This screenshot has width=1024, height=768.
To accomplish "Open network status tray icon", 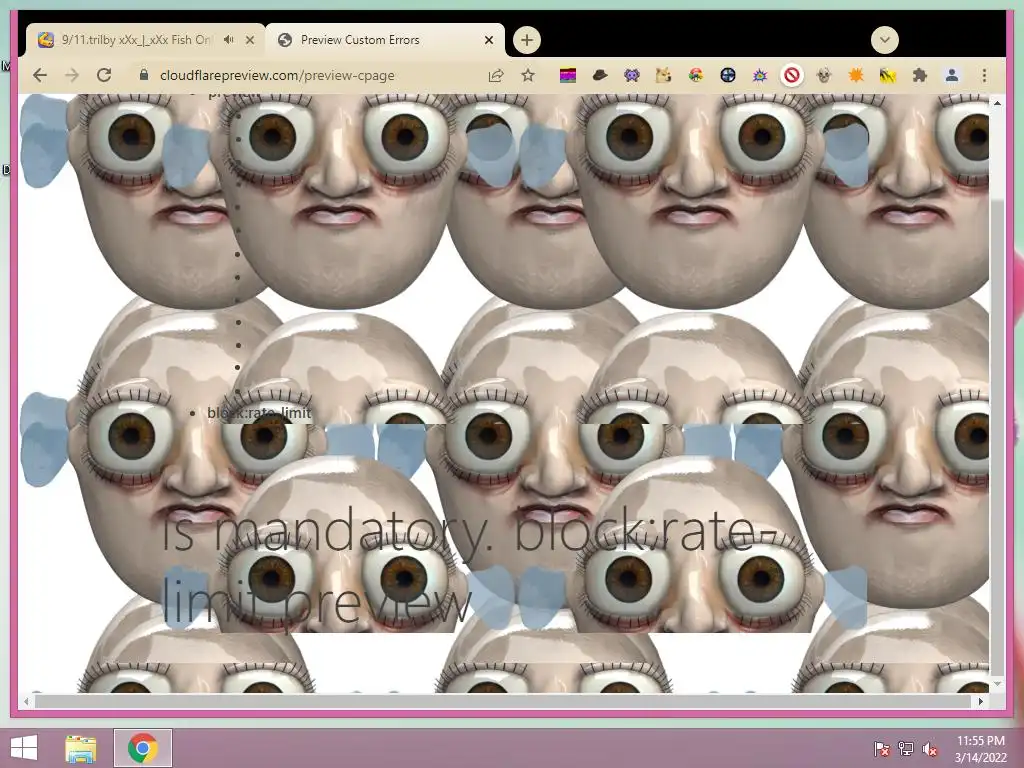I will (906, 748).
